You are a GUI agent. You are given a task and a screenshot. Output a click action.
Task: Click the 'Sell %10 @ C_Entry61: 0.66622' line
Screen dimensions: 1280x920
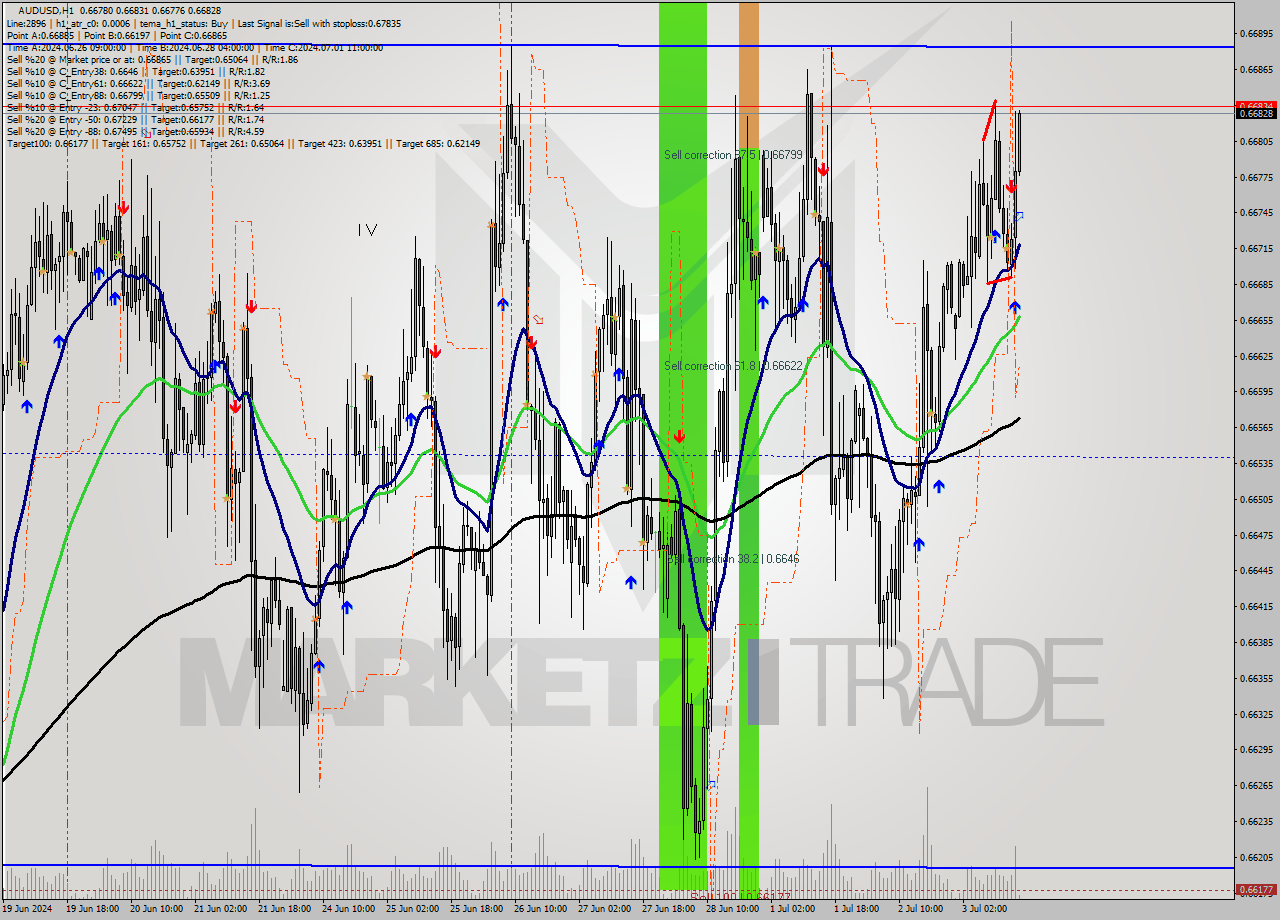138,83
